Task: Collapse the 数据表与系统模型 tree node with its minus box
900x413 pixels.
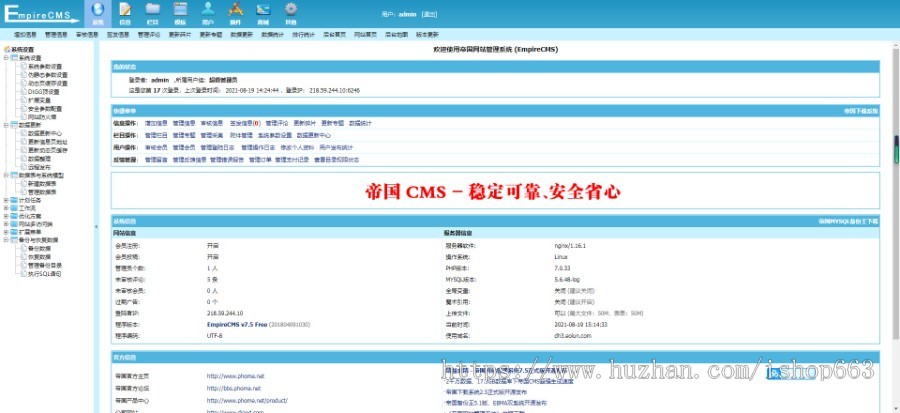Action: click(x=6, y=175)
